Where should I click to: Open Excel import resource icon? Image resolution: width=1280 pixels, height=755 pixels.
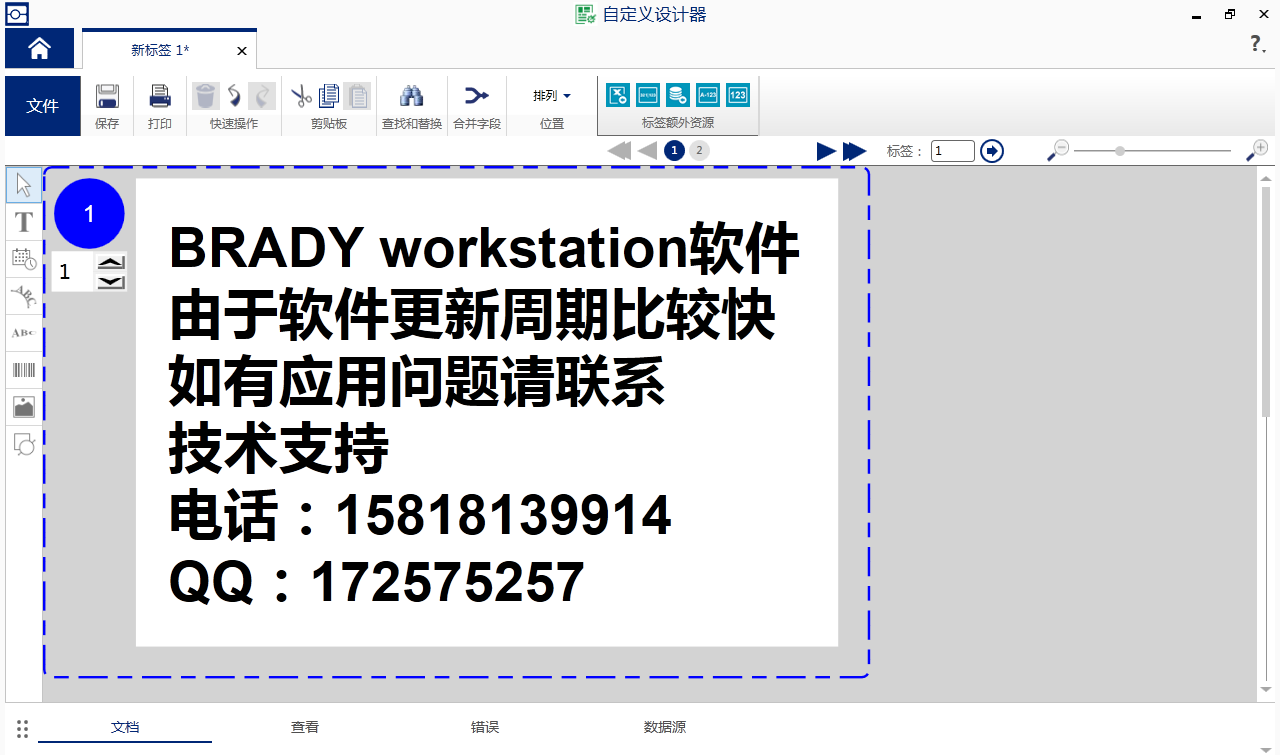click(x=618, y=95)
